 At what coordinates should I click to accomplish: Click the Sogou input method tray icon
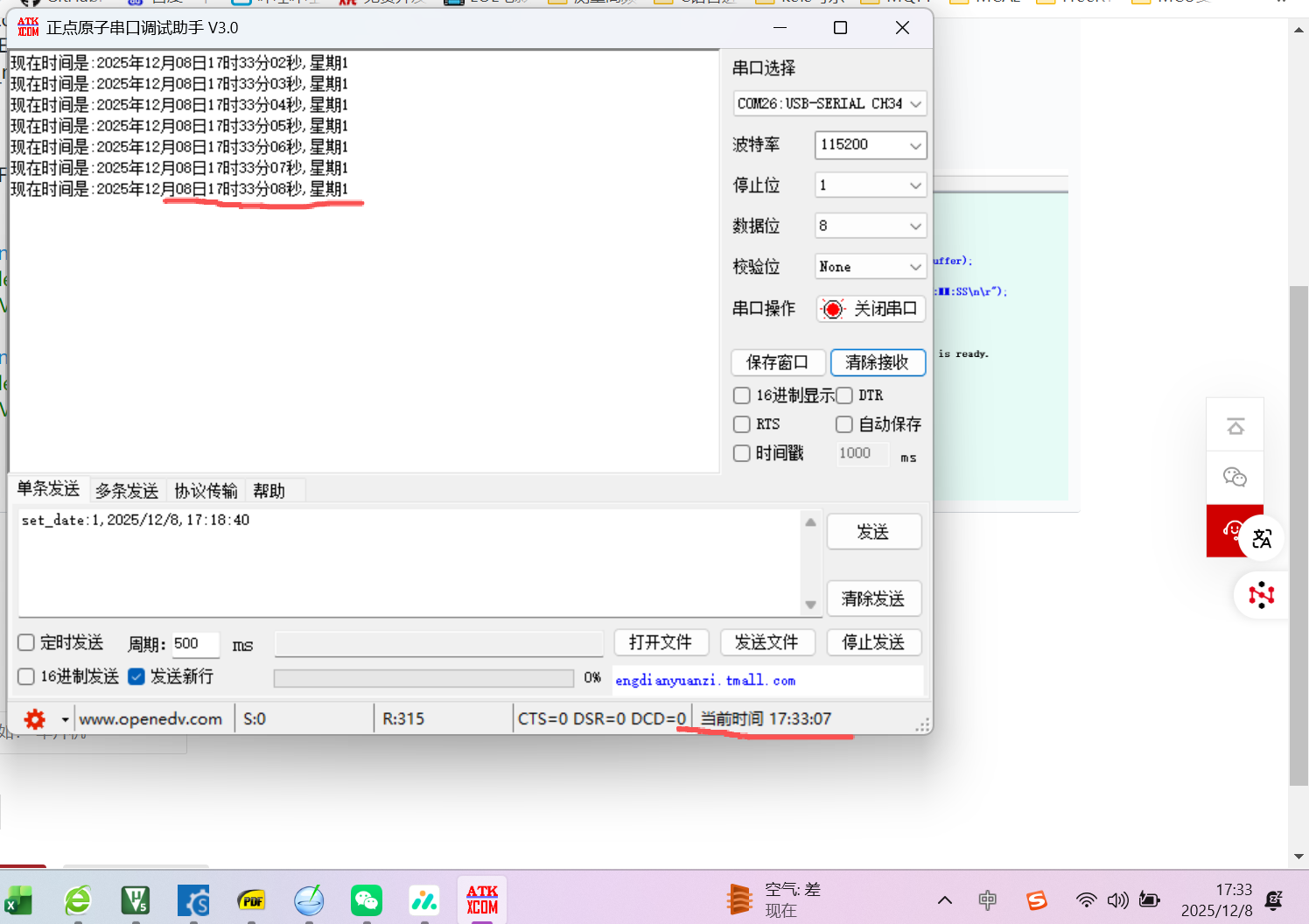(x=1037, y=900)
